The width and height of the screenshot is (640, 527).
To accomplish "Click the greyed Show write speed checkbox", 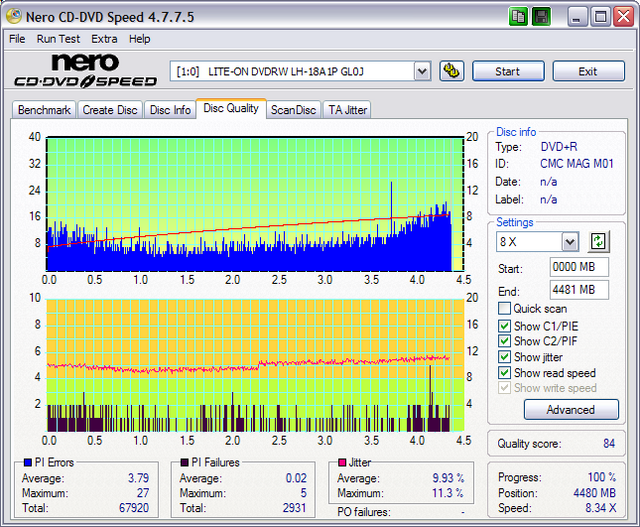I will [x=504, y=388].
